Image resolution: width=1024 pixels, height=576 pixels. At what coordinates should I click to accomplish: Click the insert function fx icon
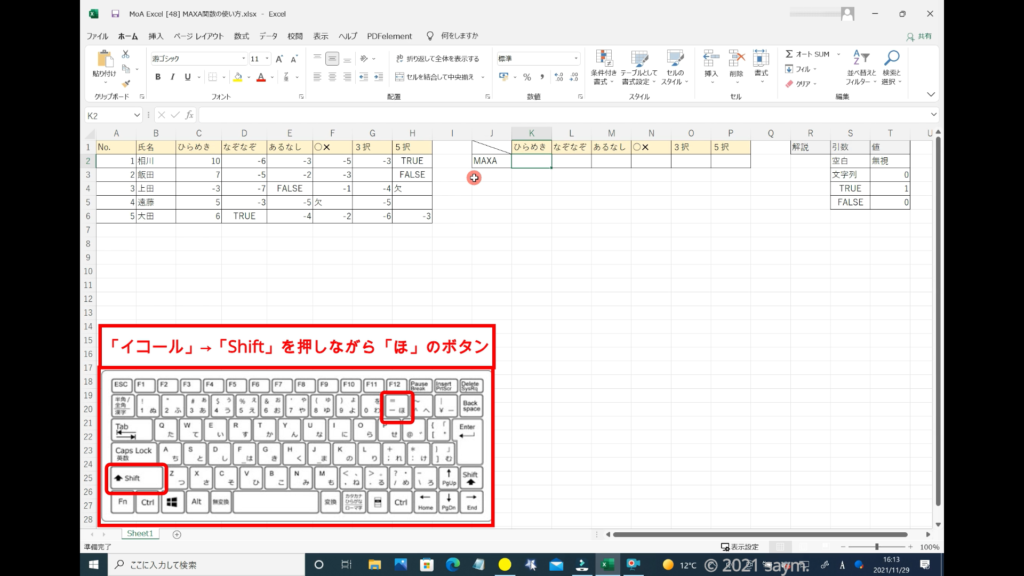coord(189,115)
